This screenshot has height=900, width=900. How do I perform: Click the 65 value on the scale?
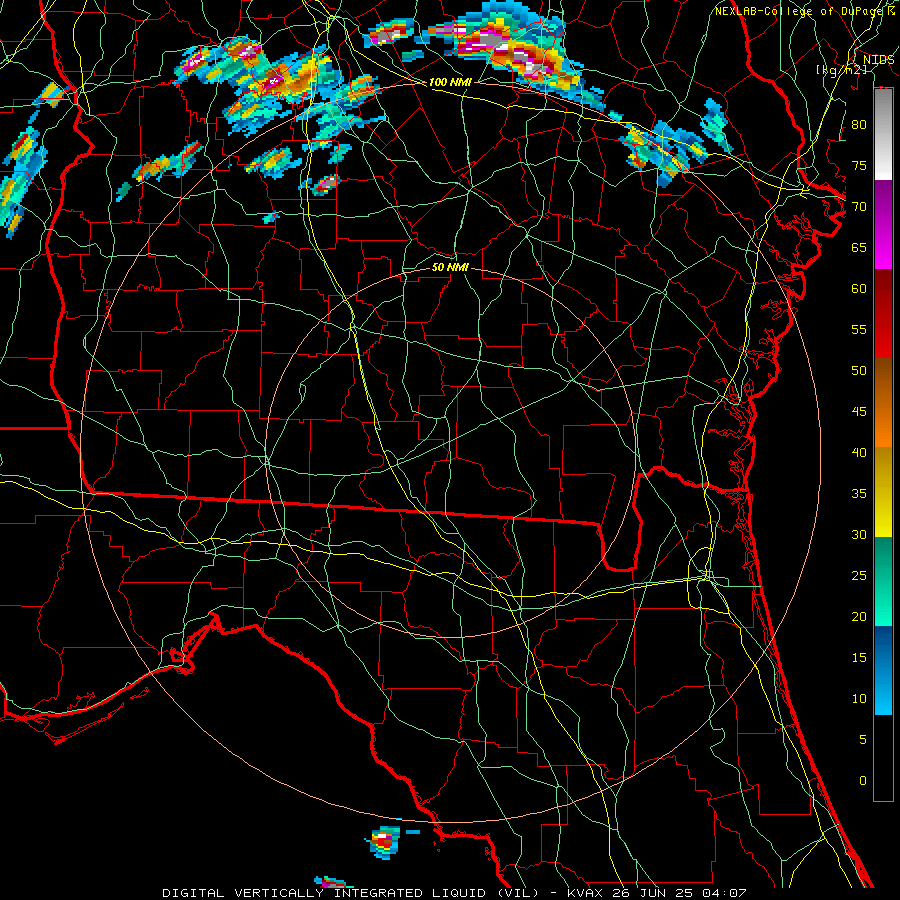click(x=859, y=247)
